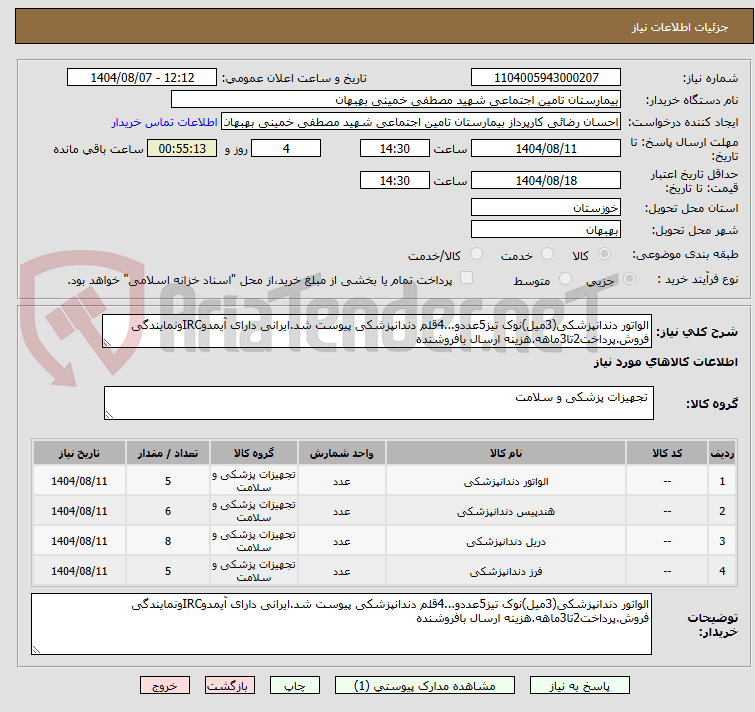This screenshot has width=755, height=712.
Task: Choose the 'کالا/خدمت' radio option
Action: click(x=463, y=255)
